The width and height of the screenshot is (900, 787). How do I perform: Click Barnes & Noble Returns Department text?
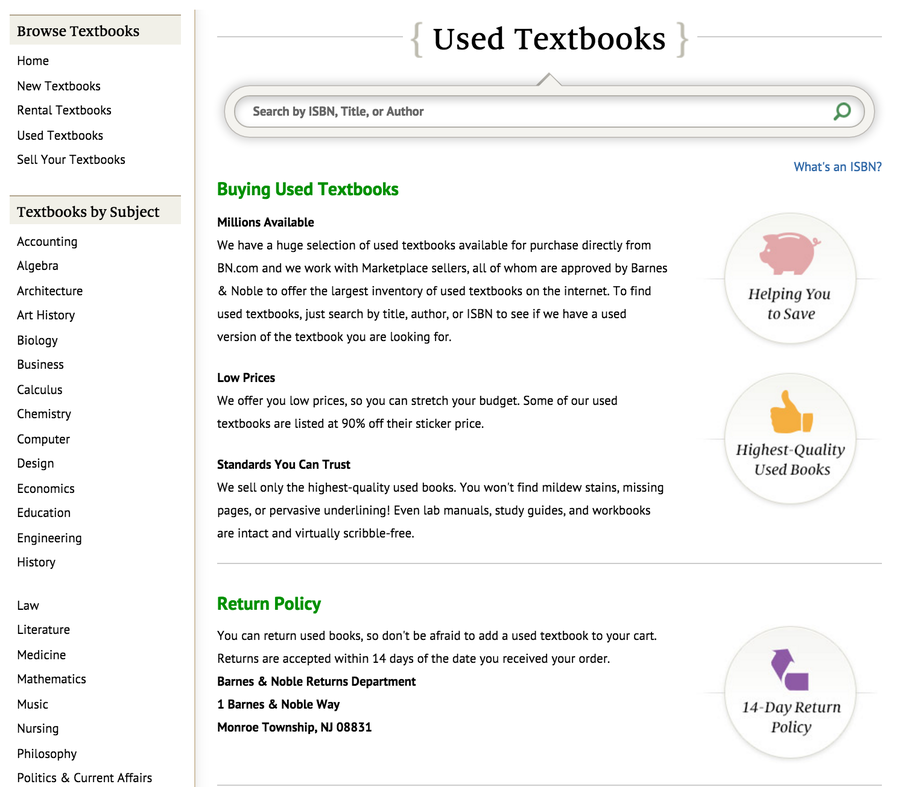pyautogui.click(x=316, y=681)
